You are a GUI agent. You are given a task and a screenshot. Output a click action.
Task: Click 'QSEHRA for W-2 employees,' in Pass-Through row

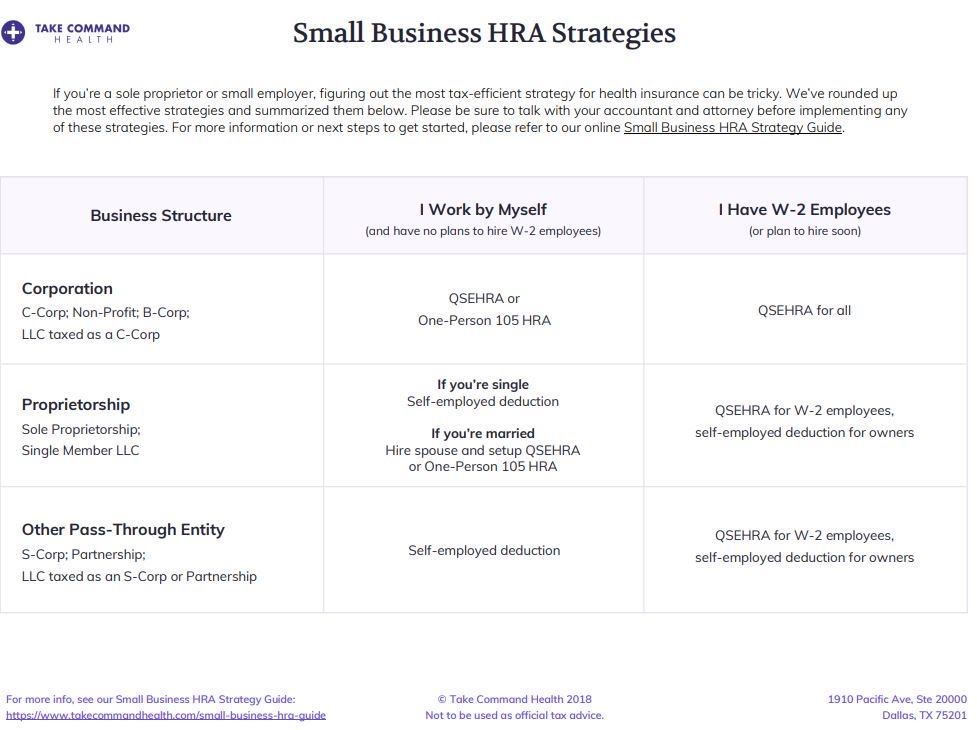pyautogui.click(x=804, y=536)
